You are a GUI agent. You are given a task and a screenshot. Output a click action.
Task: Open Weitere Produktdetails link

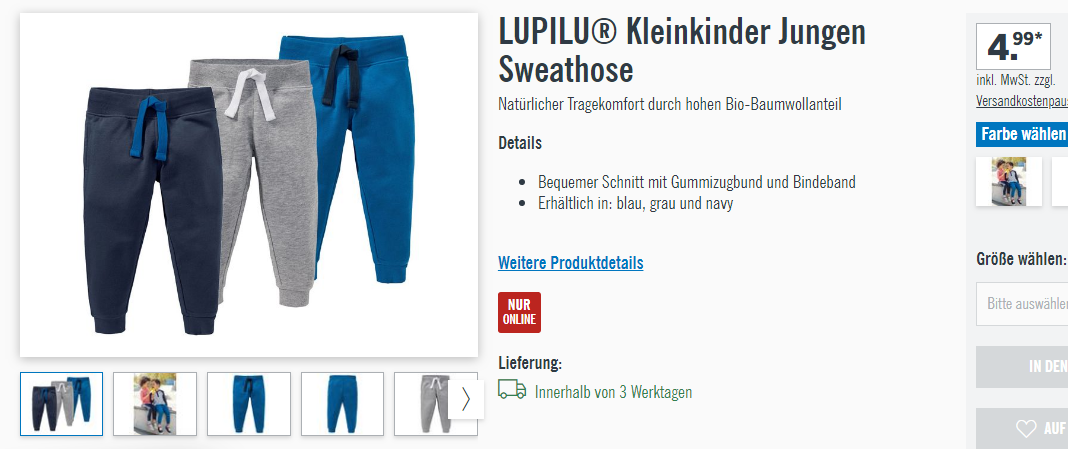click(x=571, y=262)
